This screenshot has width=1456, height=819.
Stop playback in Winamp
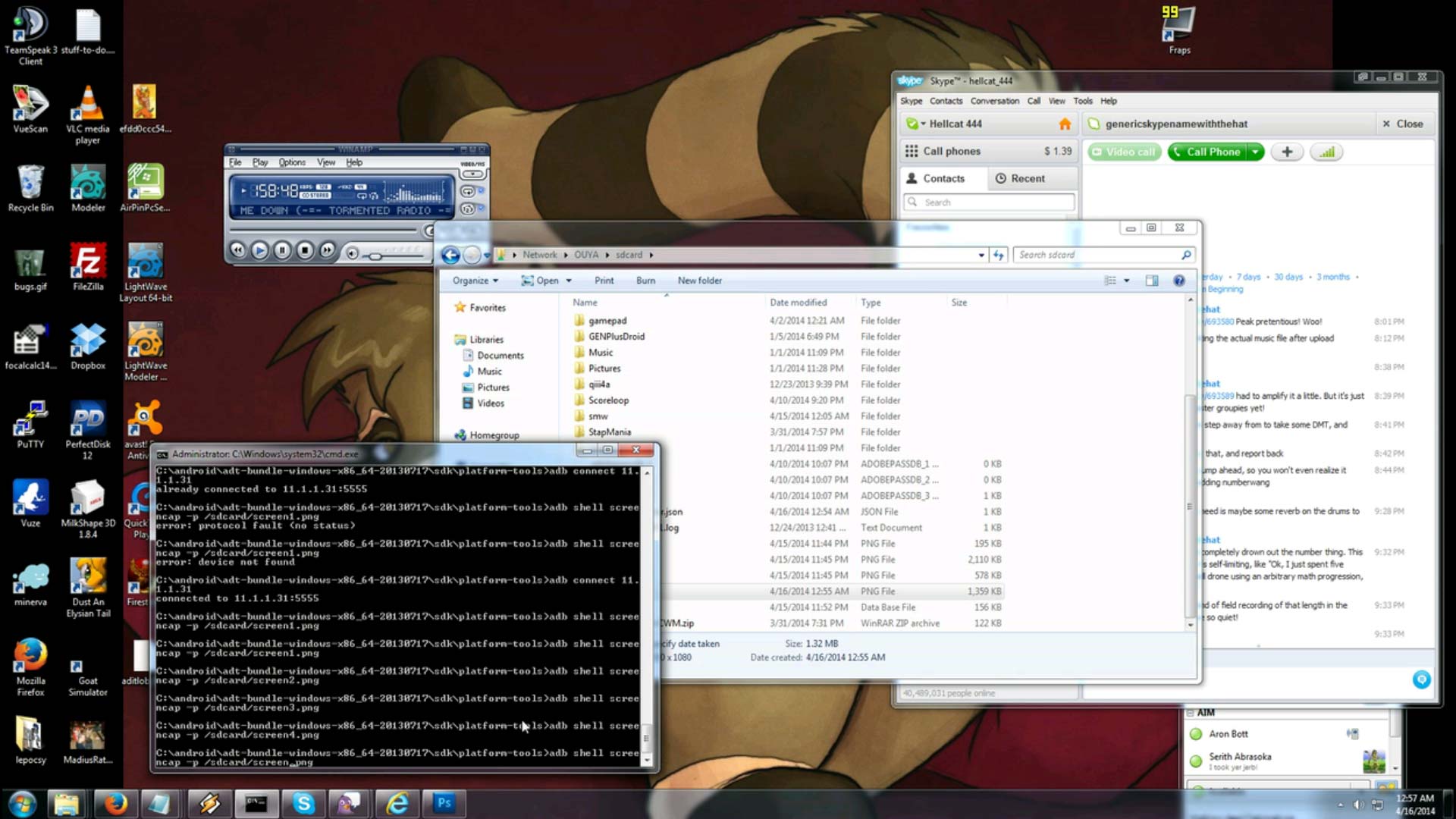(x=305, y=250)
